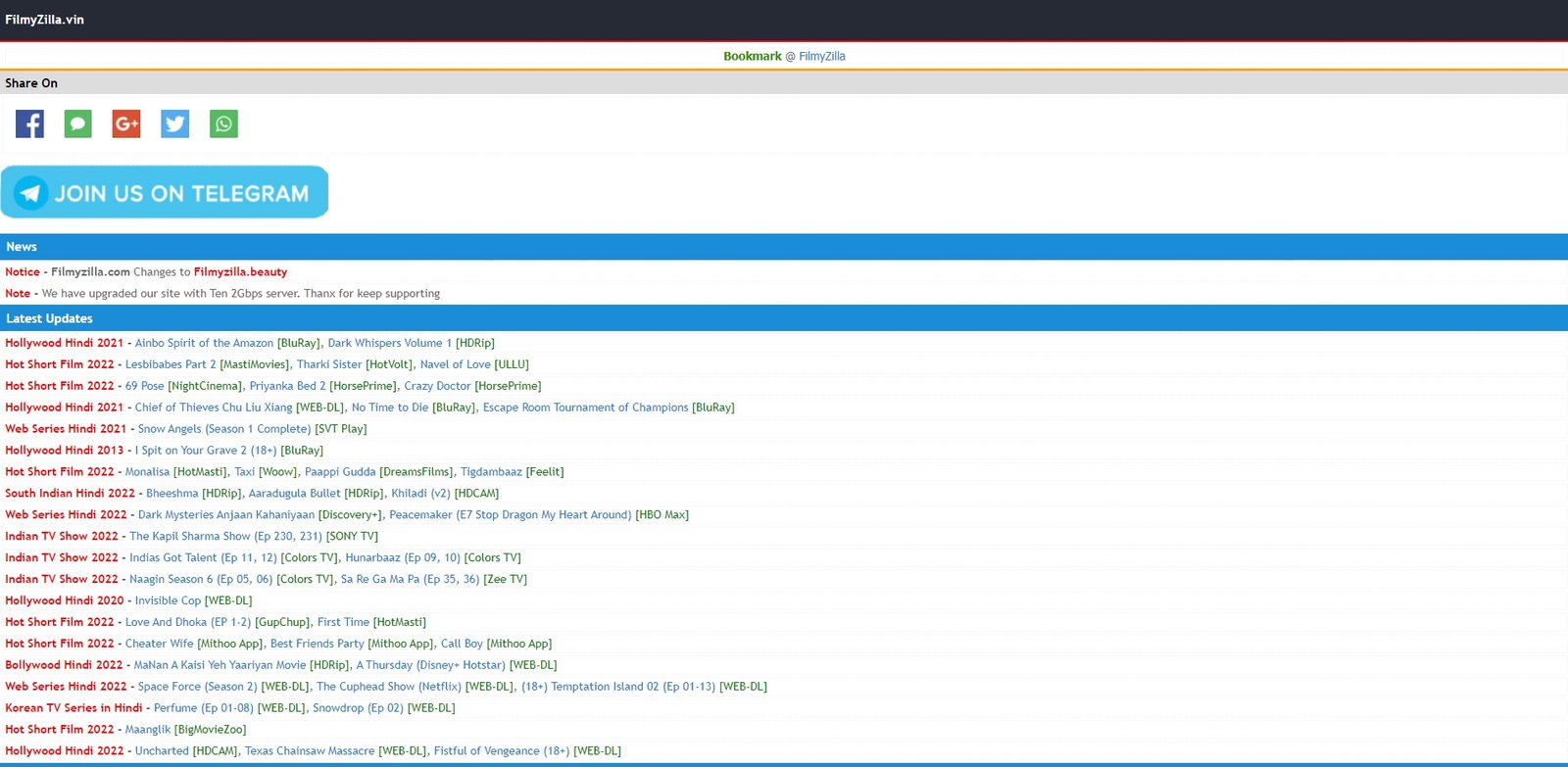Open Call Boy link
The height and width of the screenshot is (767, 1568).
click(462, 645)
